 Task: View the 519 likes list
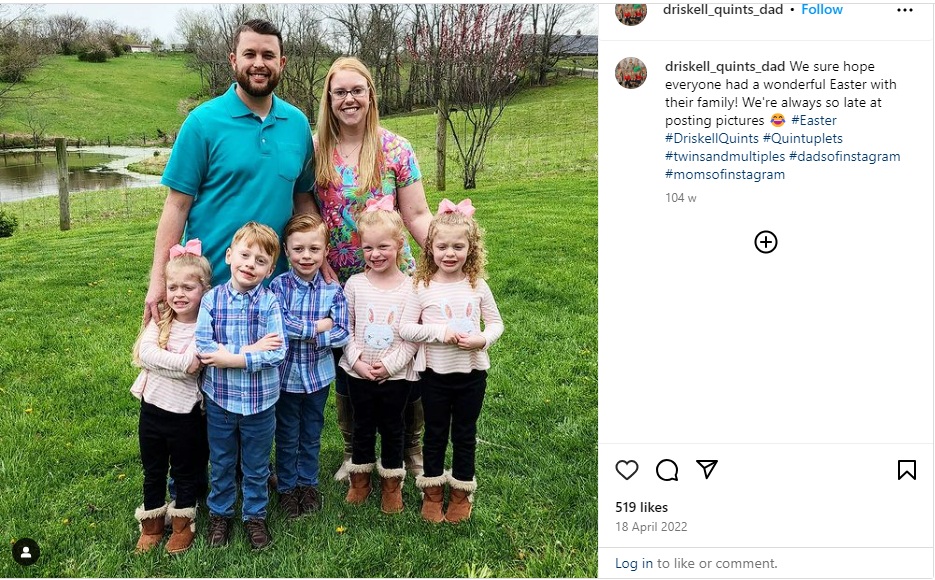click(642, 507)
